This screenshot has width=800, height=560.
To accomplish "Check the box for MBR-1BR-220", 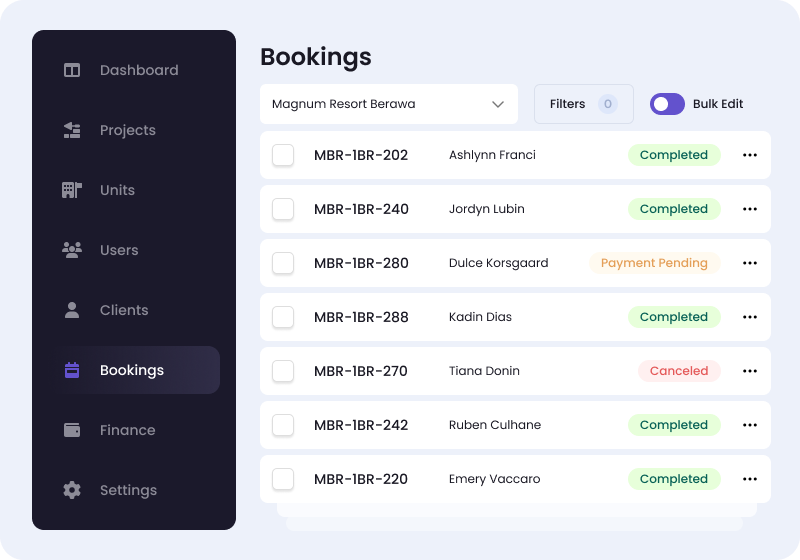I will point(283,479).
